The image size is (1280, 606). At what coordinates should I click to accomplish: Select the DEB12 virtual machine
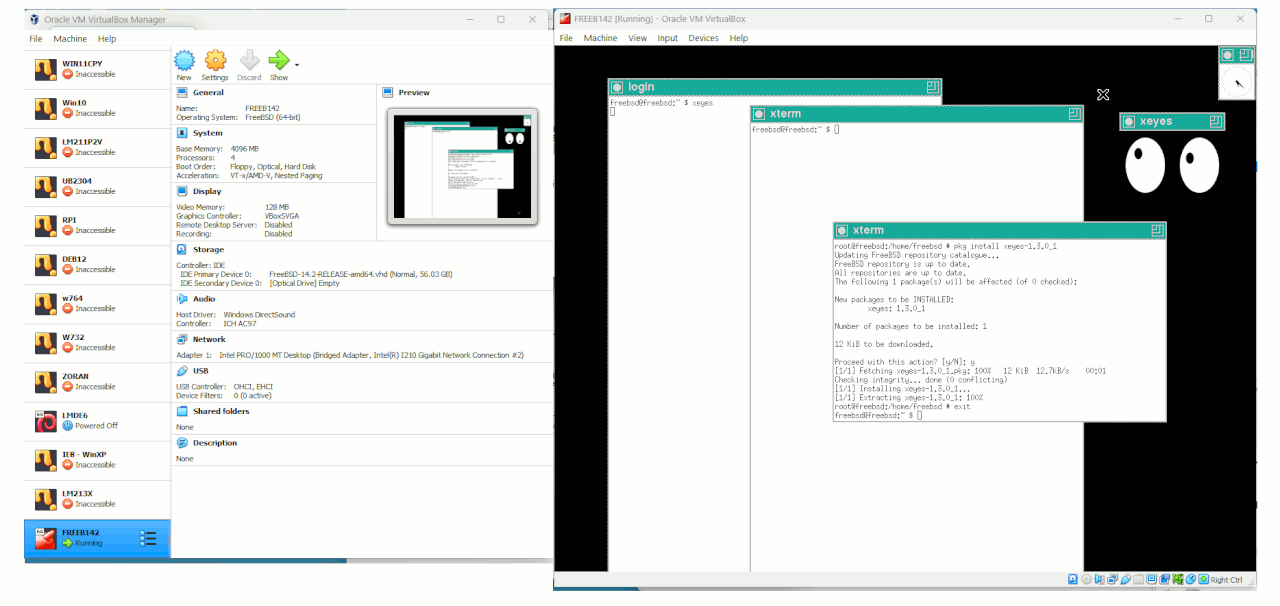[x=98, y=264]
